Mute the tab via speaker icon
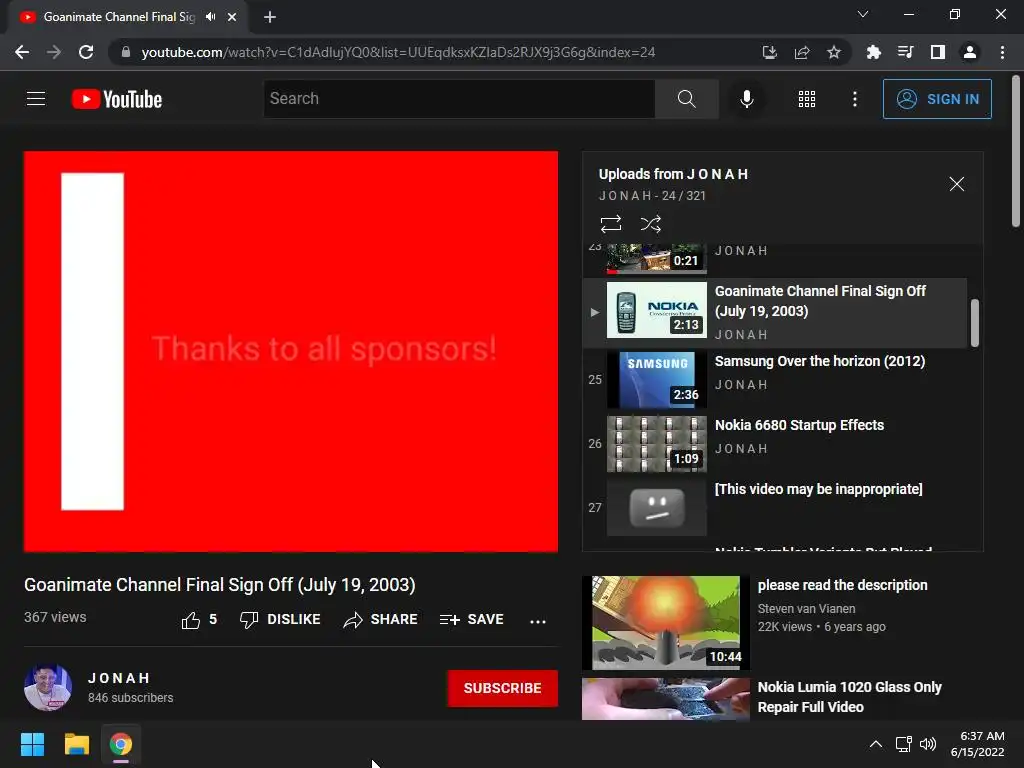The image size is (1024, 768). 210,17
